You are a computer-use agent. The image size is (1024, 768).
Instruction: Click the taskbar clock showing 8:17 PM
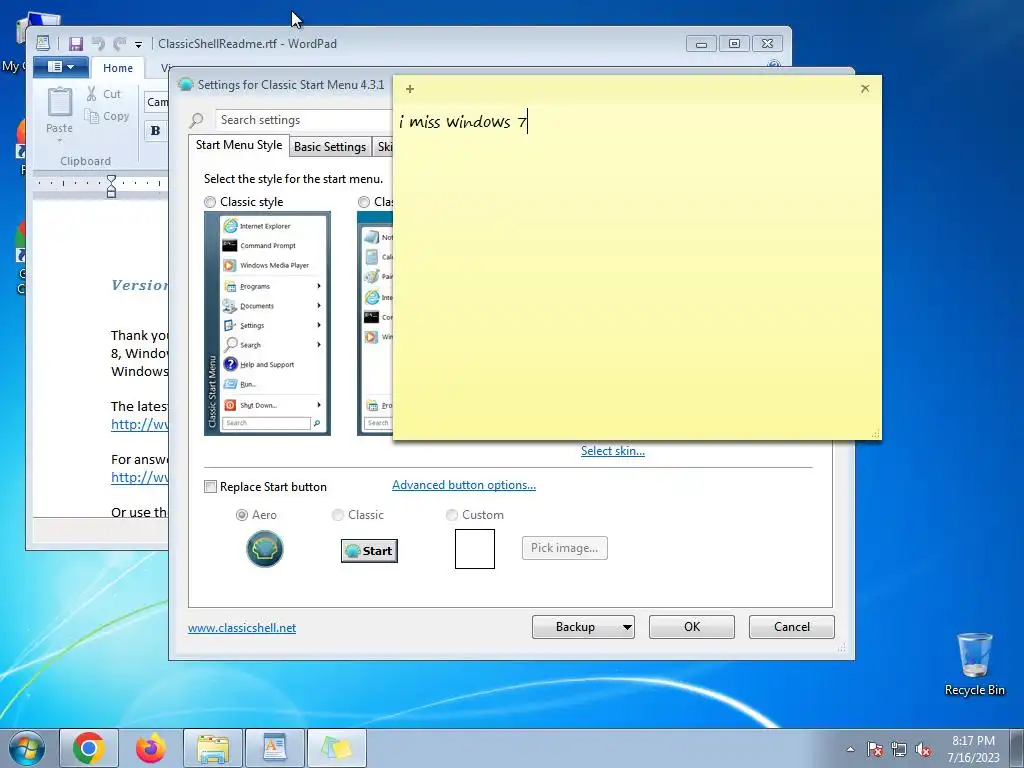(x=973, y=749)
